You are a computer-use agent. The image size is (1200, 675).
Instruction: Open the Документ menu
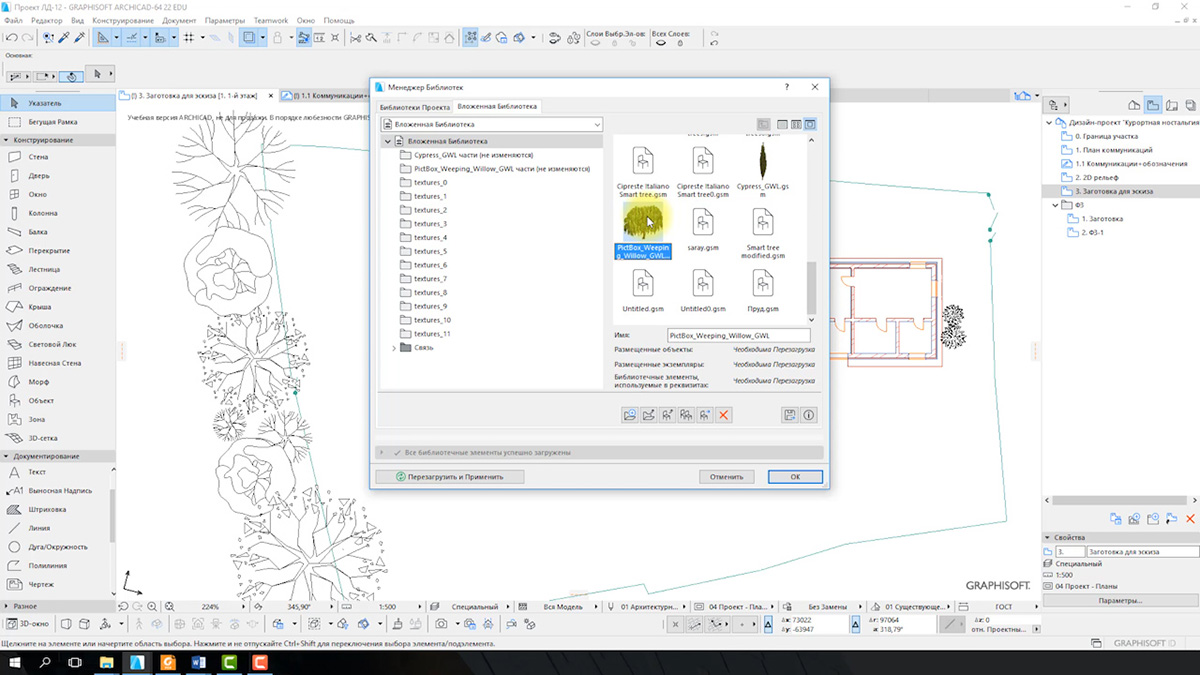pos(179,20)
